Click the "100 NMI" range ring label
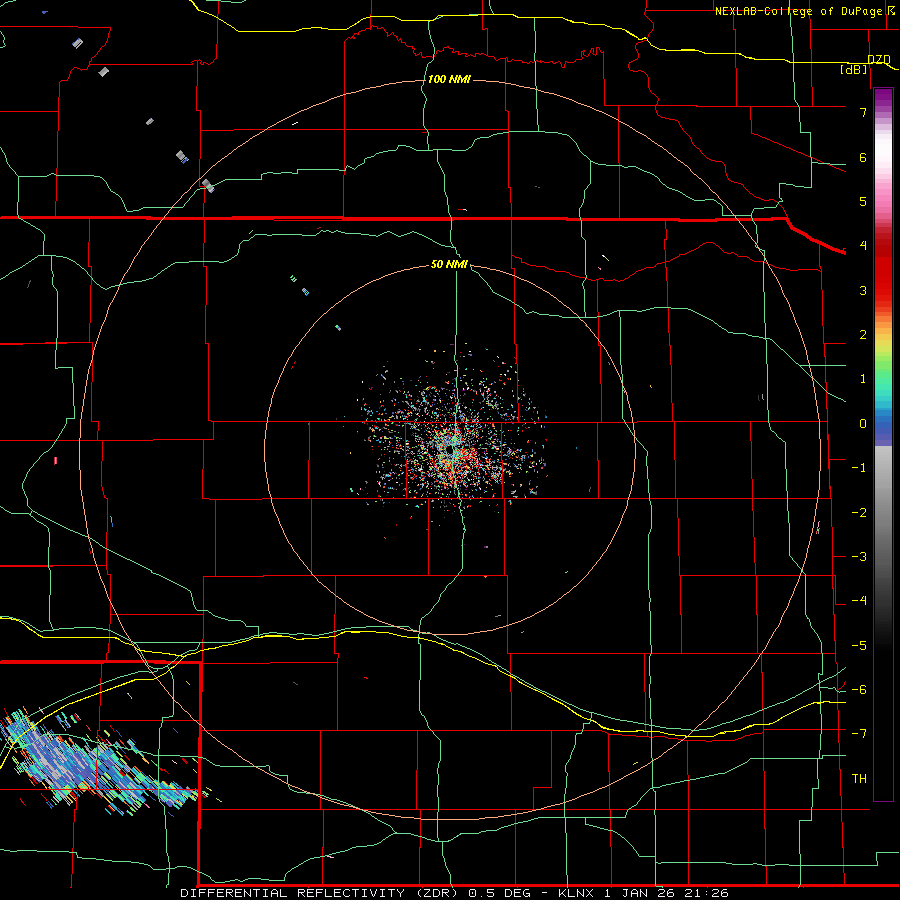The width and height of the screenshot is (900, 900). (x=449, y=79)
